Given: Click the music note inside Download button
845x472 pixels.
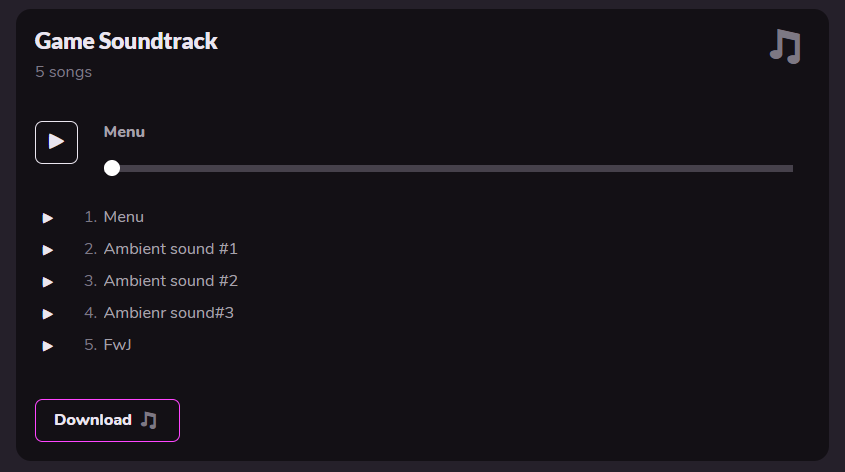Looking at the screenshot, I should point(149,420).
